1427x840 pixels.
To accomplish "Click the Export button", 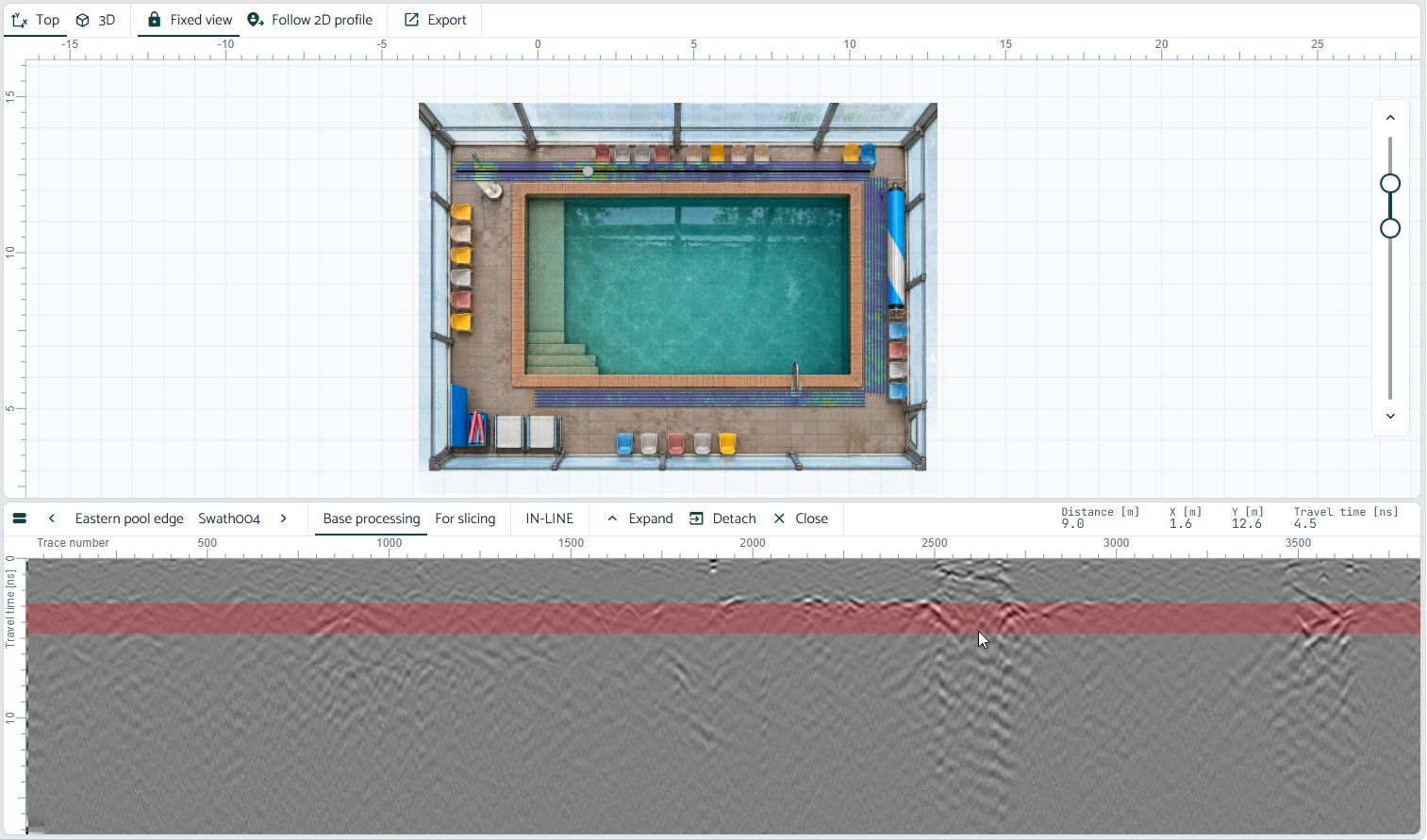I will [x=436, y=20].
